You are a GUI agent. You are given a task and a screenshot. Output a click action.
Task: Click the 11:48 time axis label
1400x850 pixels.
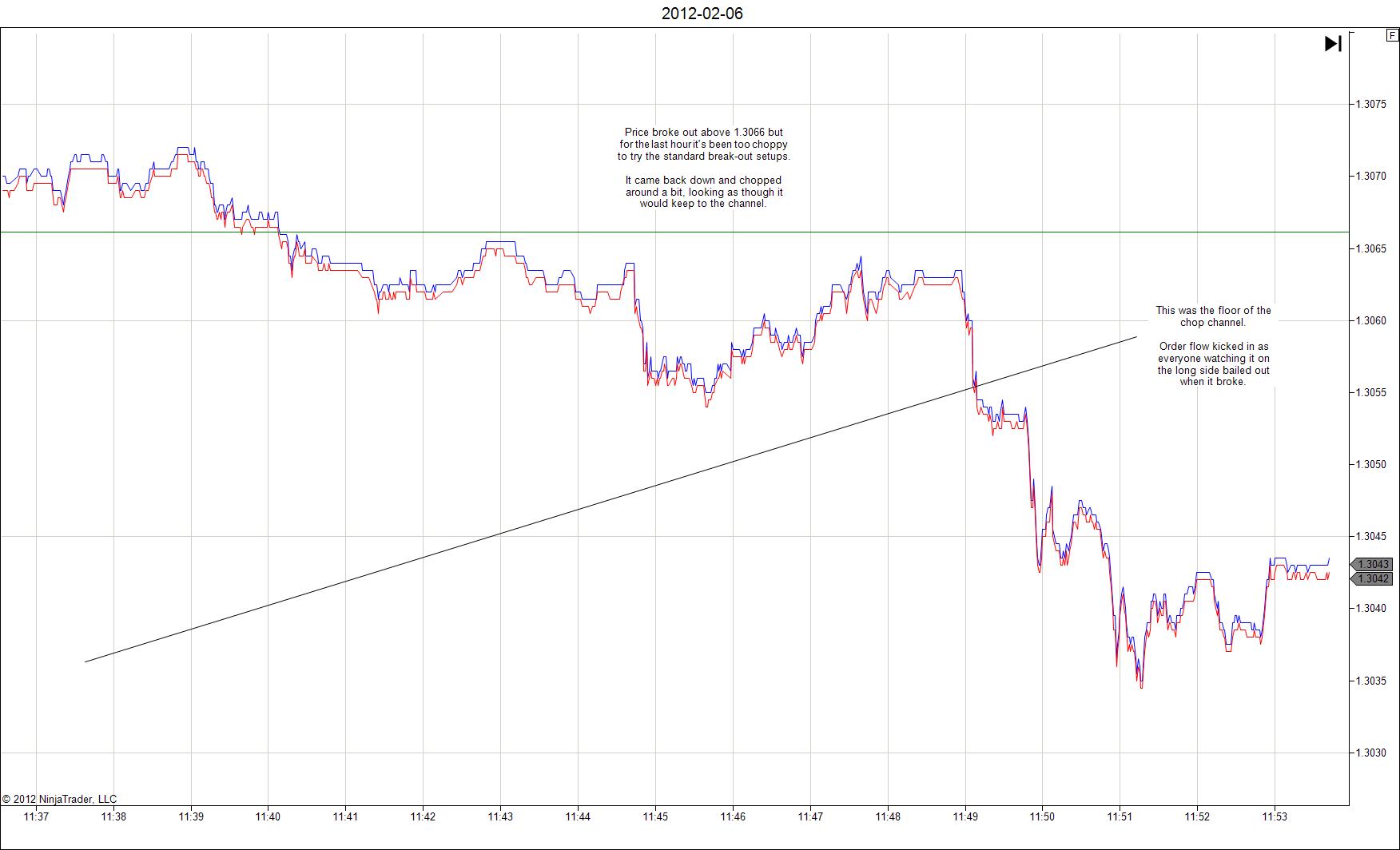tap(888, 816)
